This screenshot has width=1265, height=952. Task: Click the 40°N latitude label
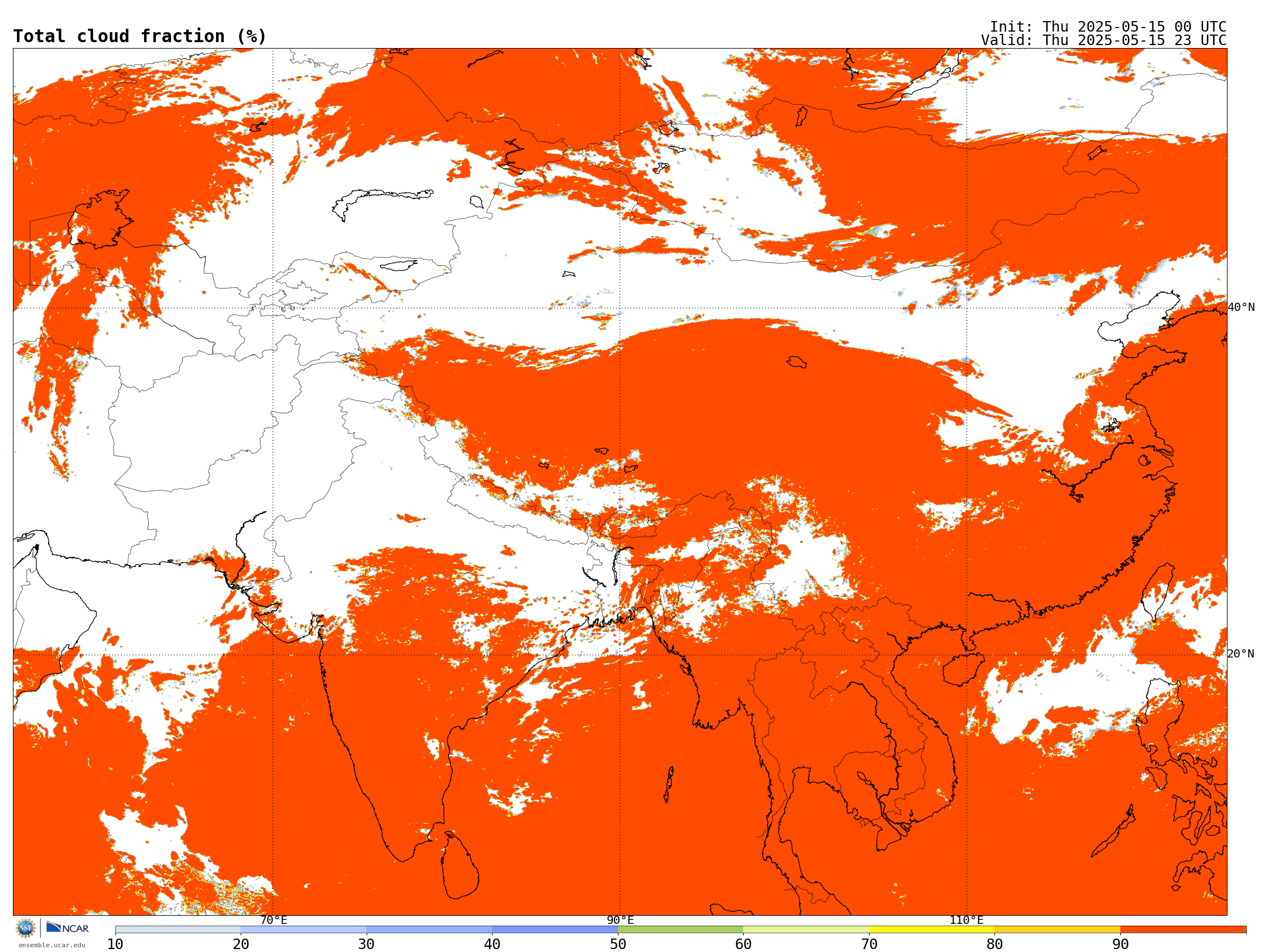click(x=1241, y=307)
